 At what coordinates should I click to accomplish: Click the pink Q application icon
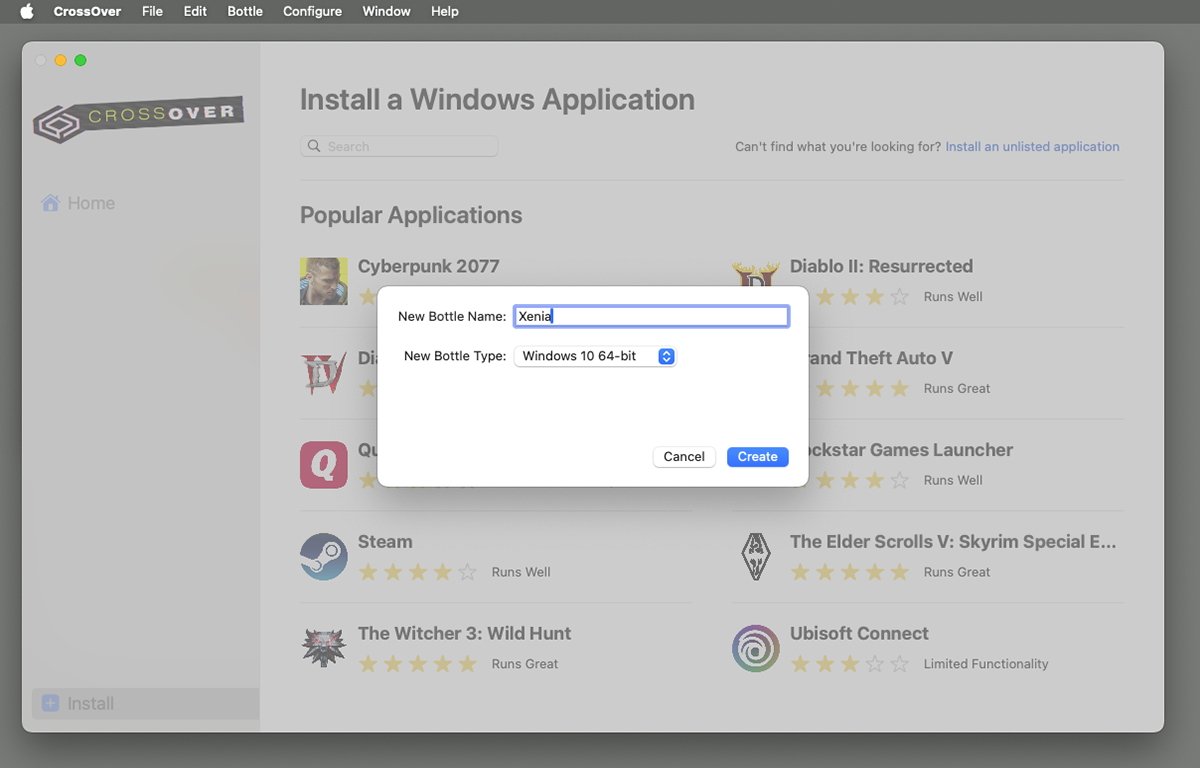(x=324, y=465)
